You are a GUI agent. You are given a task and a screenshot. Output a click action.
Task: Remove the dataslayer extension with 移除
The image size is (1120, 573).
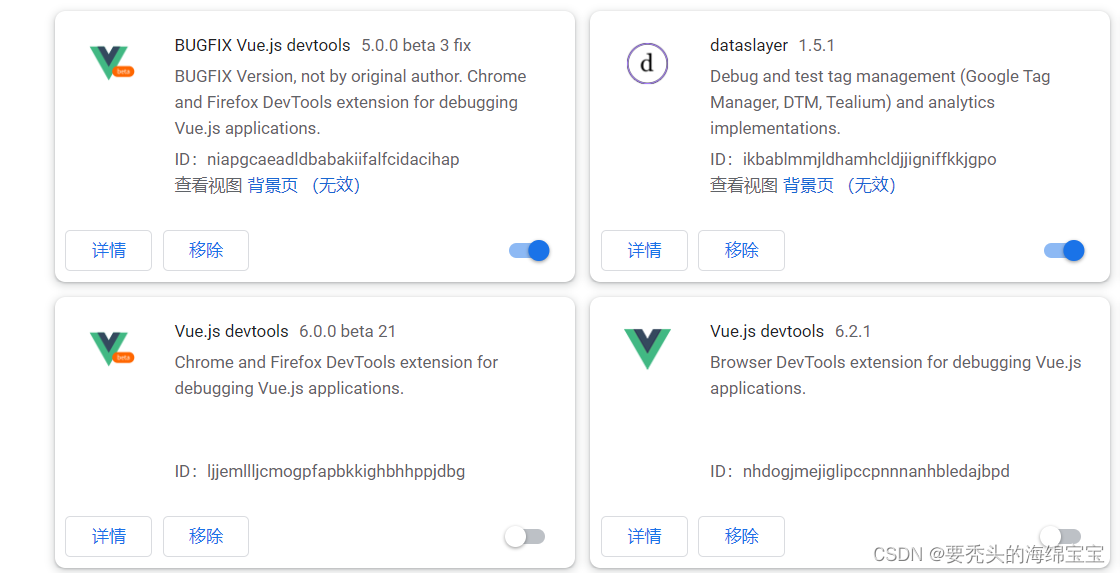741,251
